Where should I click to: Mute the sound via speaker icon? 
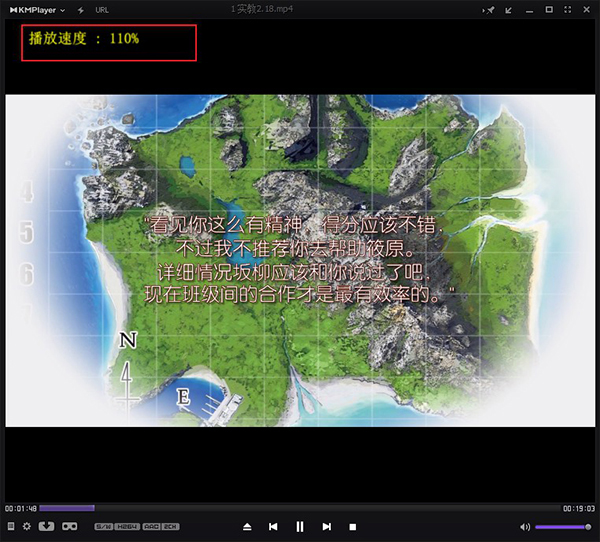click(x=525, y=526)
